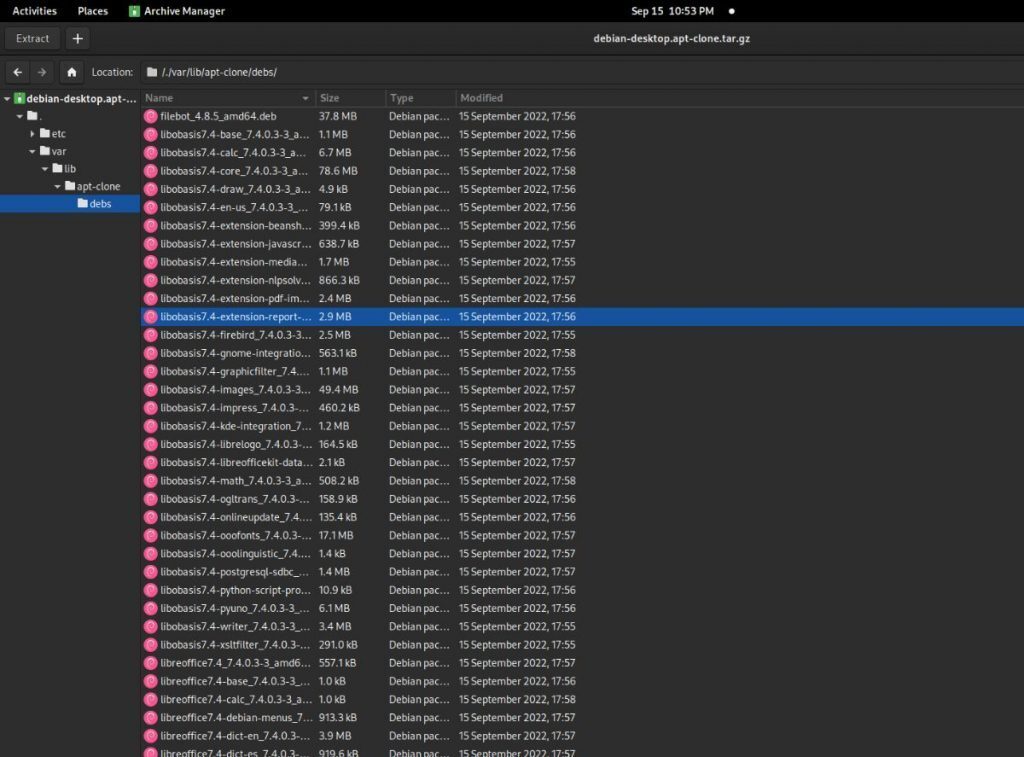Click the back arrow in the toolbar

pyautogui.click(x=18, y=71)
